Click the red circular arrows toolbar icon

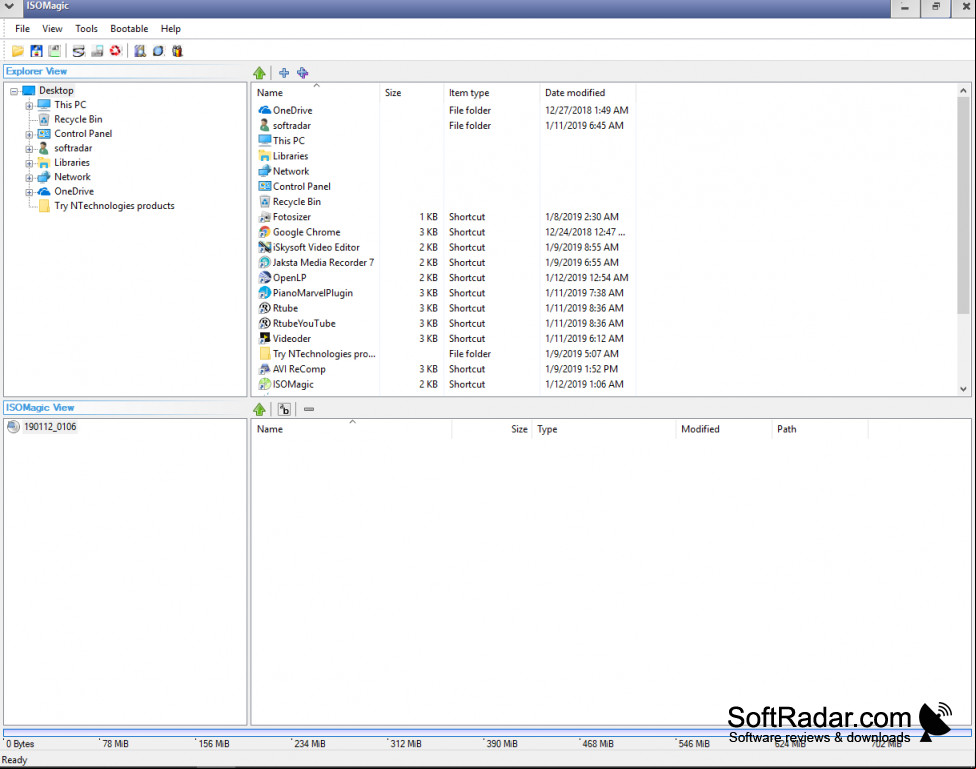115,51
